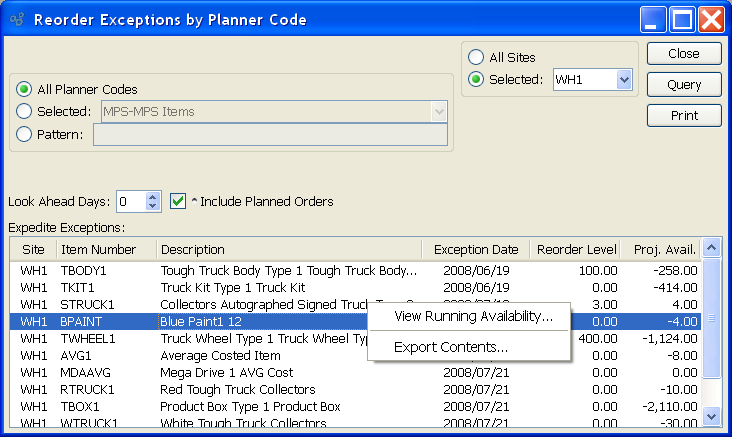This screenshot has height=437, width=732.
Task: Choose View Running Availability from context menu
Action: [473, 317]
